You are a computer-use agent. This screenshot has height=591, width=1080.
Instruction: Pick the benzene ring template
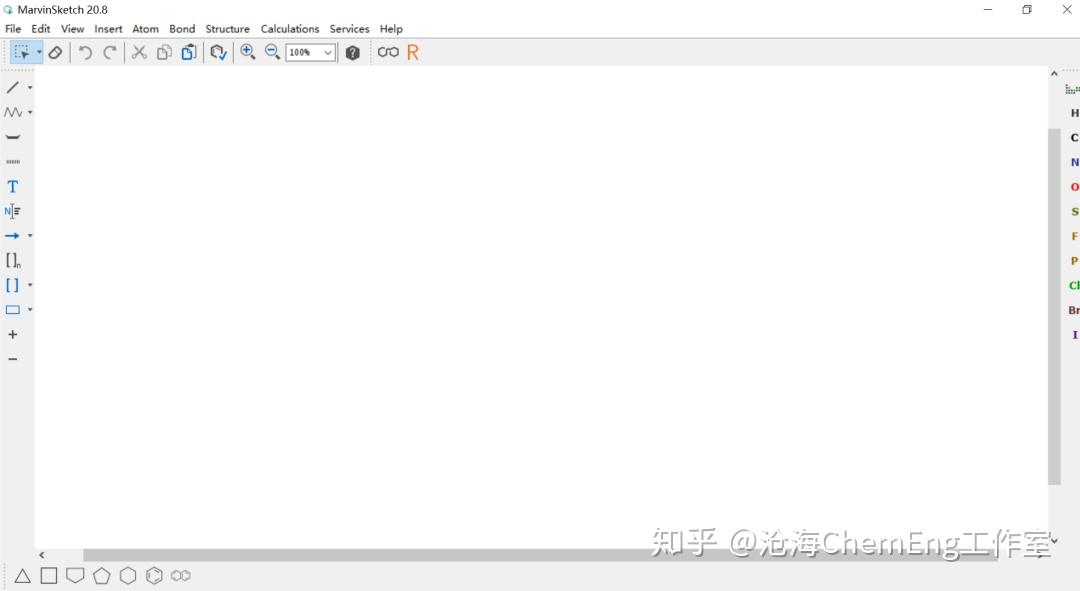pyautogui.click(x=154, y=575)
